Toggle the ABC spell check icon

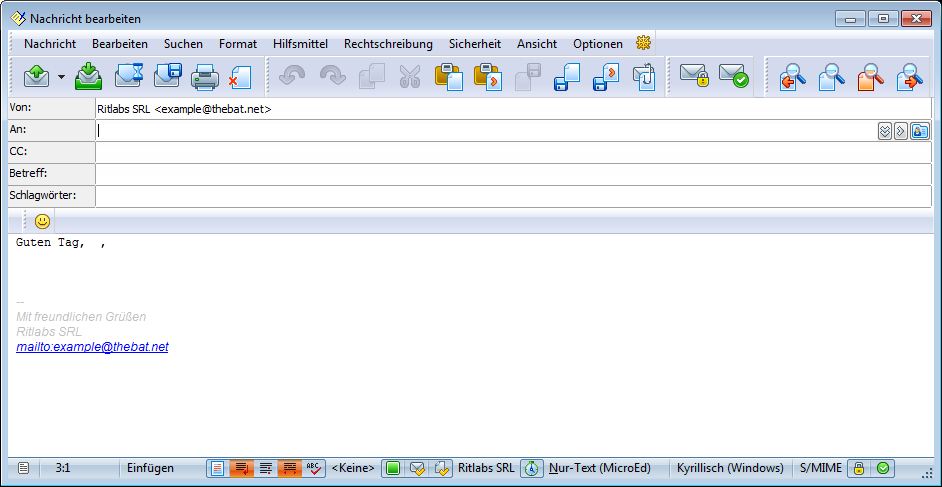[x=314, y=468]
